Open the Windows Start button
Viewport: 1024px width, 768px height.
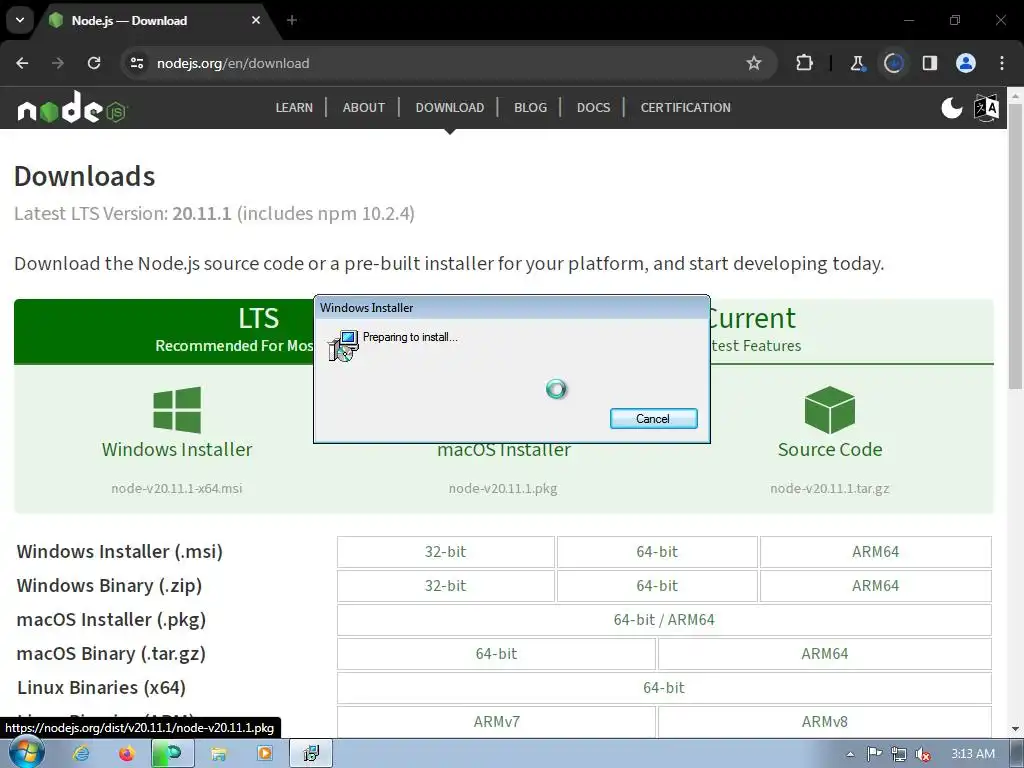25,752
